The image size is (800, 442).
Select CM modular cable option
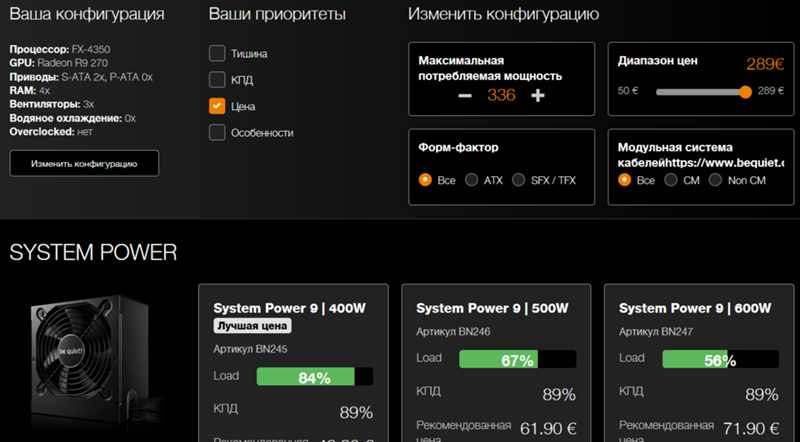click(671, 180)
